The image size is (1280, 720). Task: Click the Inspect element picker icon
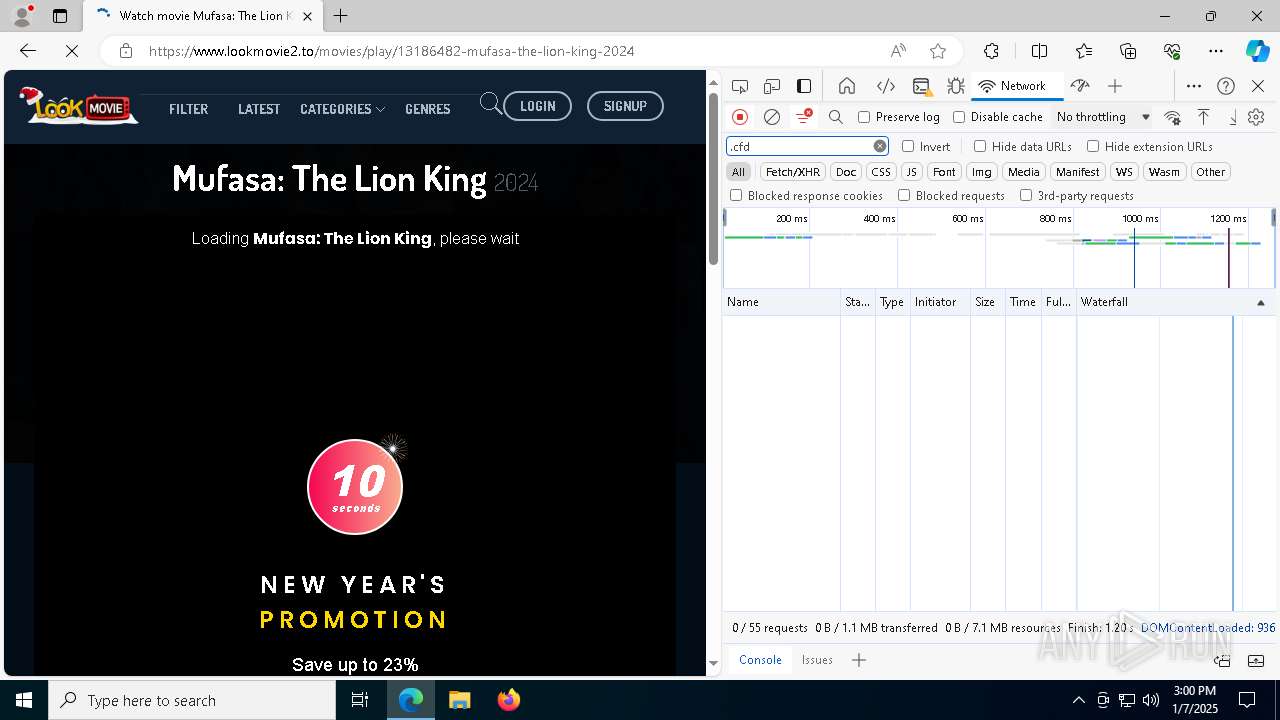point(740,86)
